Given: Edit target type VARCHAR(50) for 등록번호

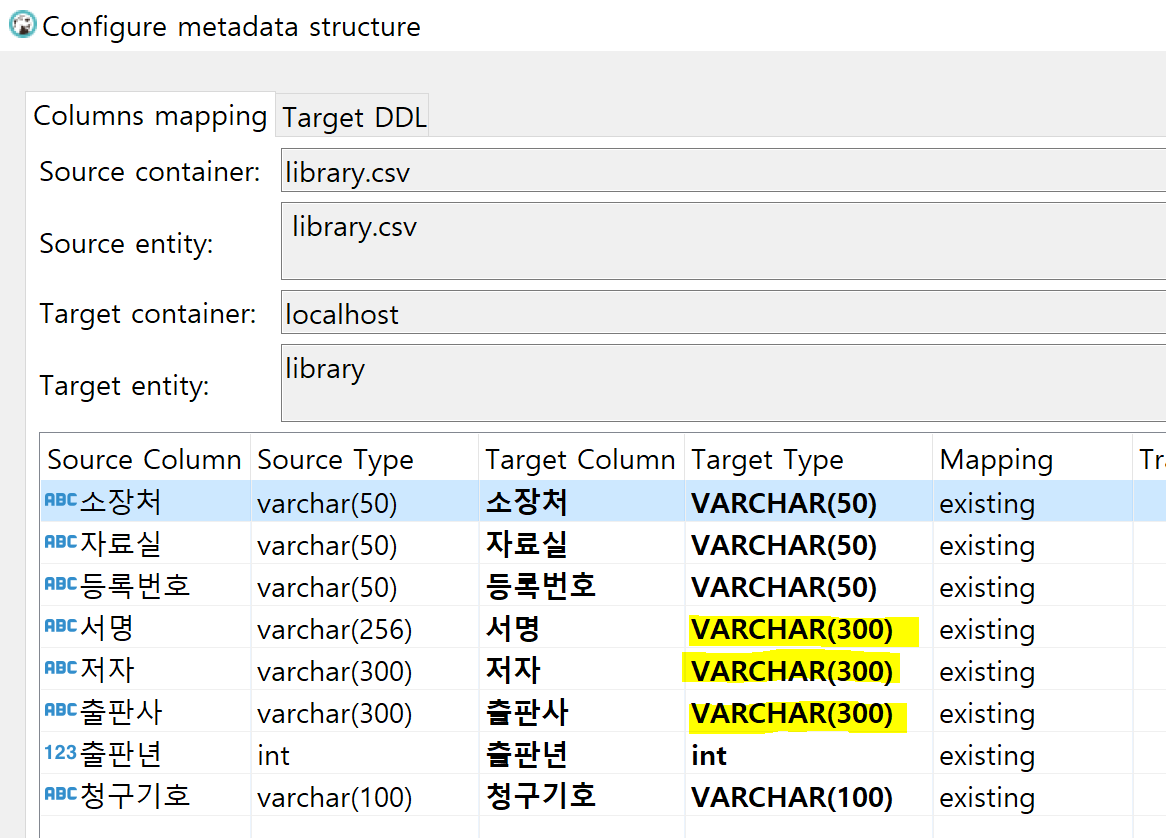Looking at the screenshot, I should click(784, 587).
